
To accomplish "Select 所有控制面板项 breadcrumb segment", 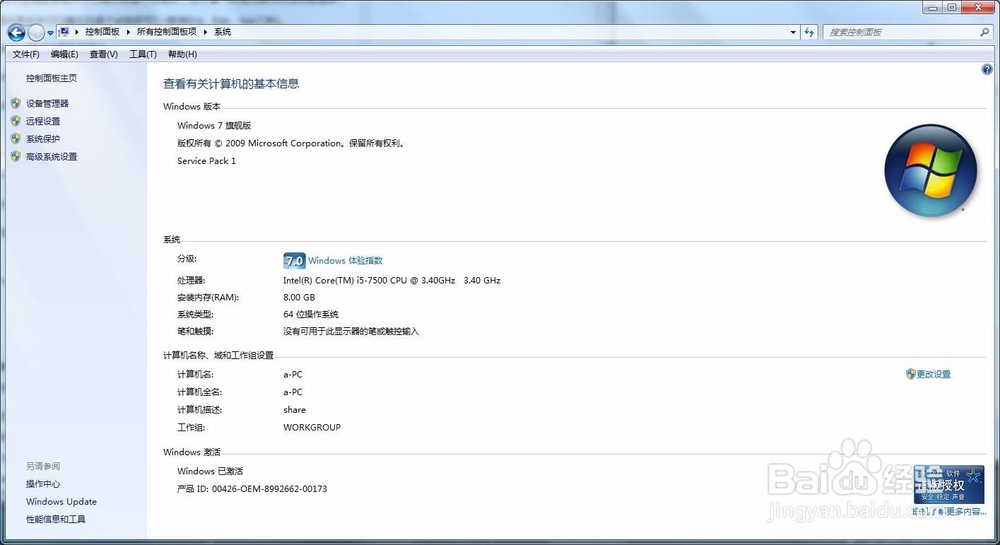I will (x=166, y=32).
